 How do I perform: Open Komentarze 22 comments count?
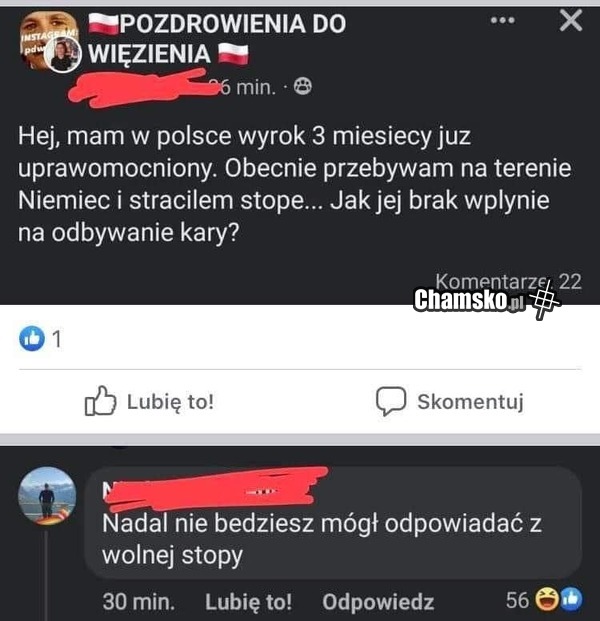point(509,281)
